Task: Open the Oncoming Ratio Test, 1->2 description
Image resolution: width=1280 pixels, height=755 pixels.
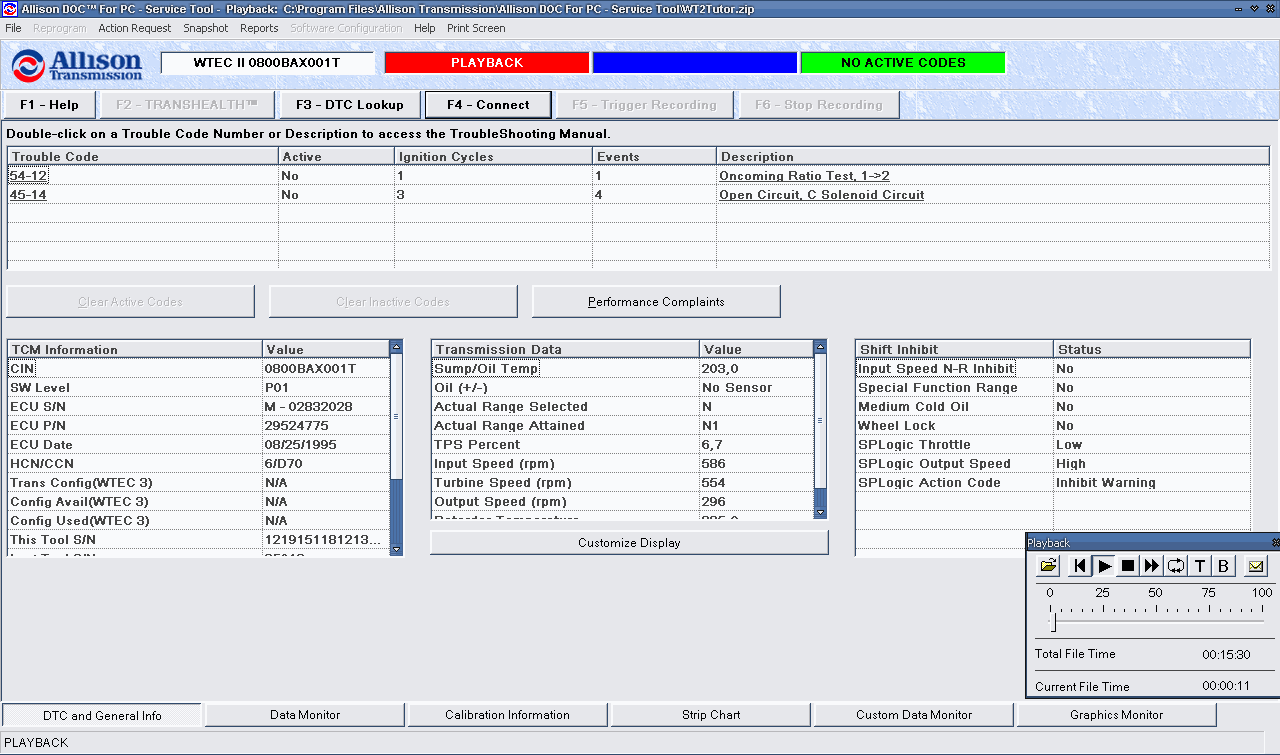Action: tap(804, 176)
